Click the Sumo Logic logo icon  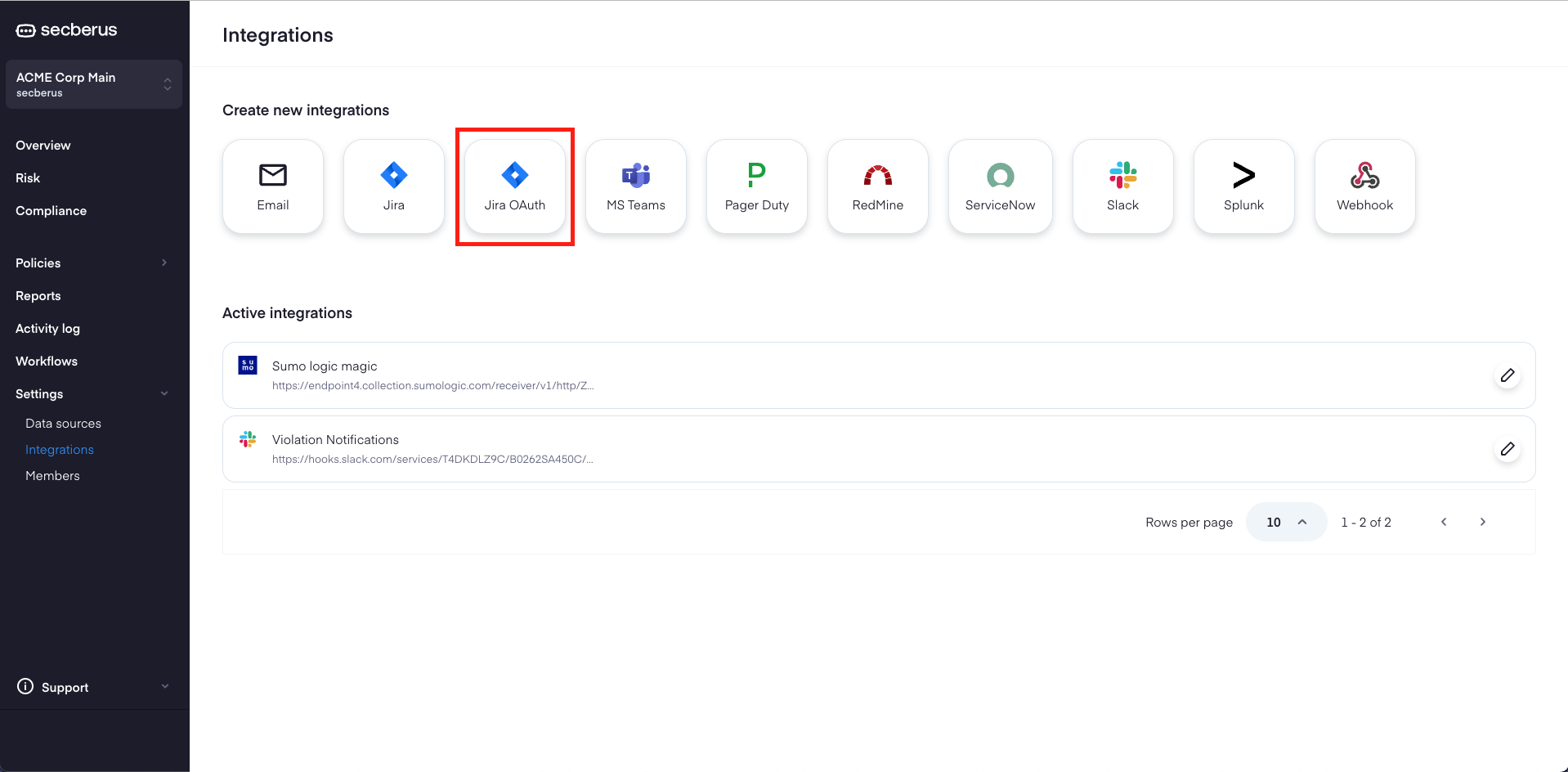(x=248, y=365)
